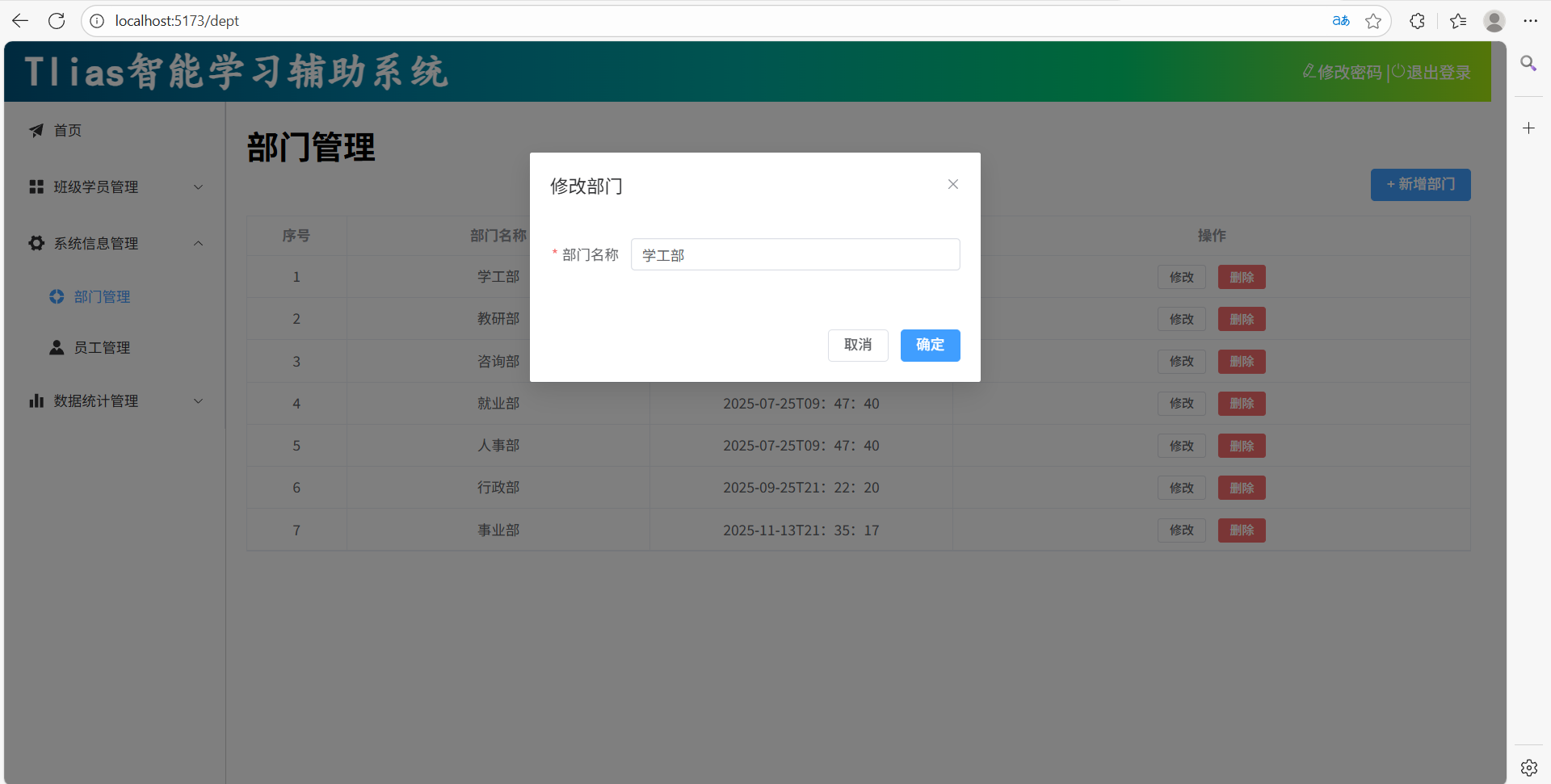1551x784 pixels.
Task: Click 修改 for row 学工部
Action: (1181, 277)
